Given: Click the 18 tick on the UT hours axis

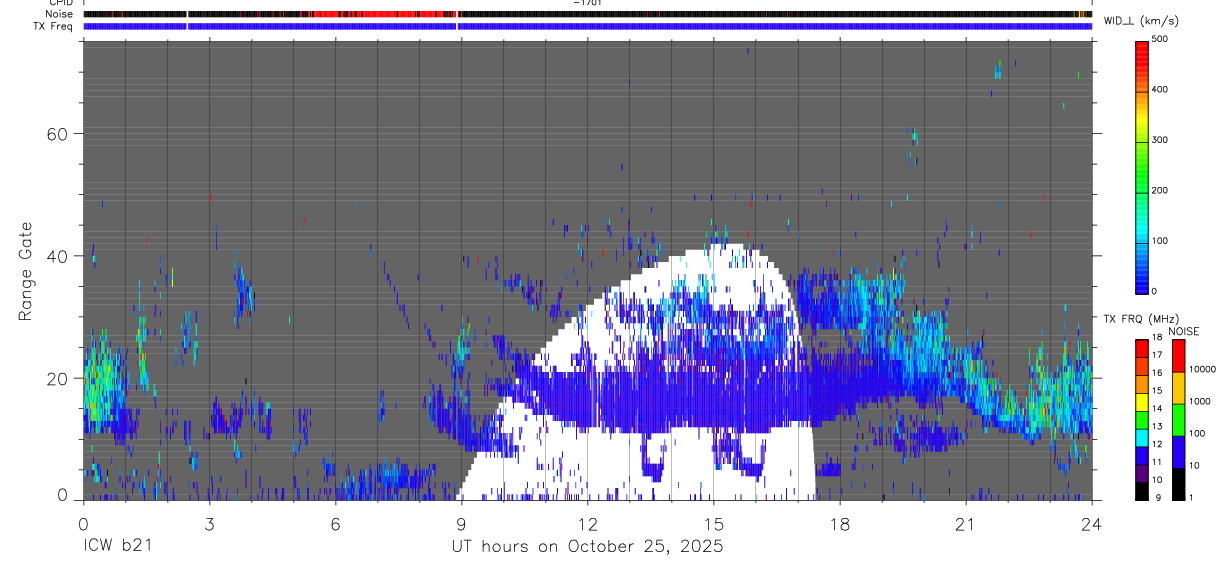Looking at the screenshot, I should pos(840,524).
